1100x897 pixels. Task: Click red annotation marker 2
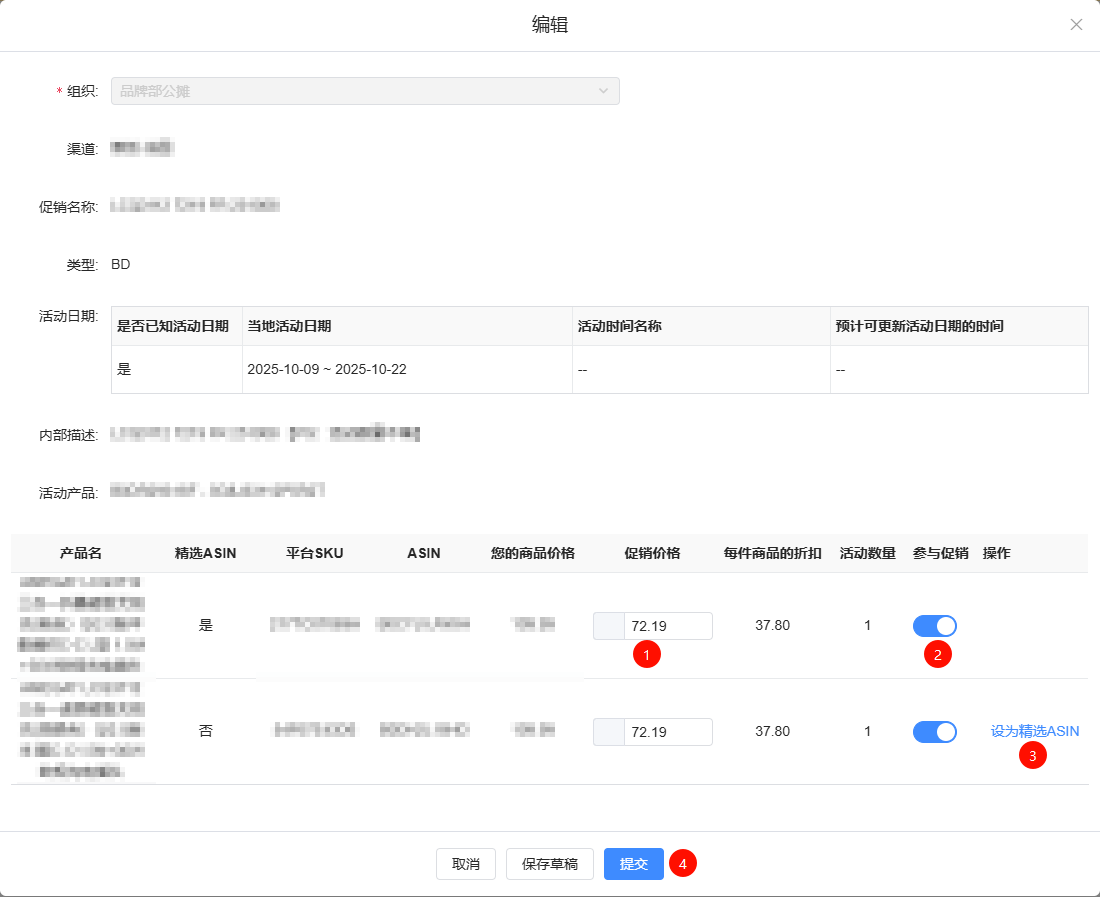click(937, 656)
